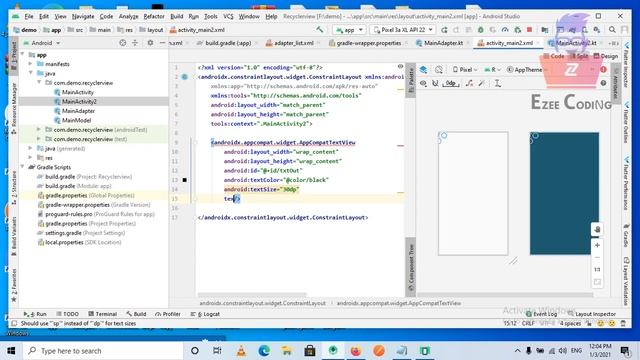Screen dimensions: 640x360
Task: Click the gutter icon on line 2
Action: (184, 77)
